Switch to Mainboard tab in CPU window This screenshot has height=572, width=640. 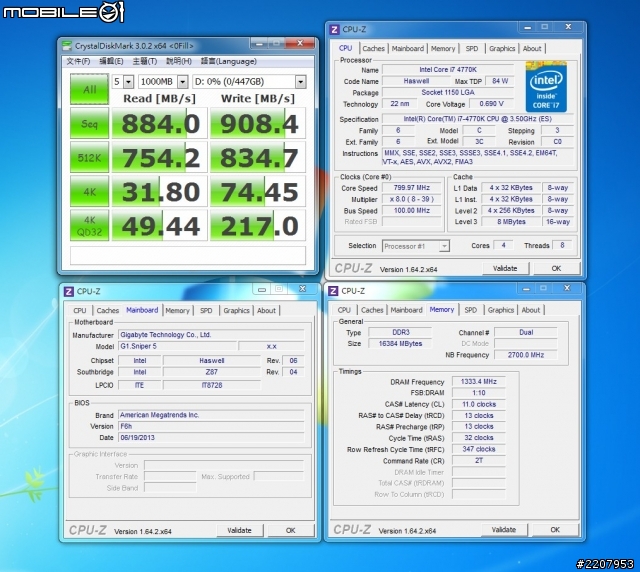coord(408,49)
